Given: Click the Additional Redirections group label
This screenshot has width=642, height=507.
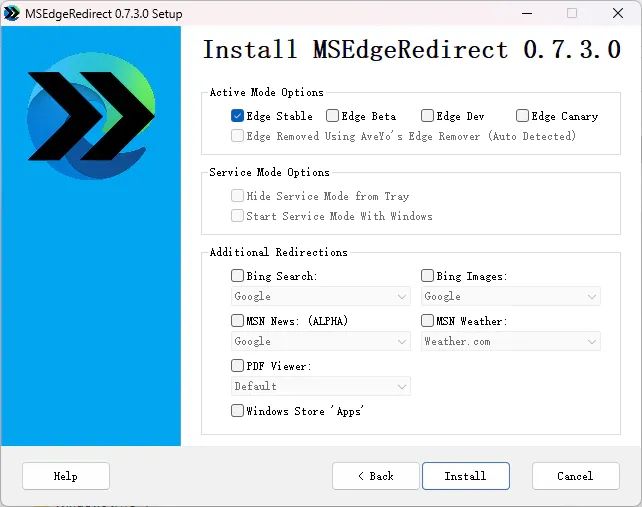Looking at the screenshot, I should [x=278, y=252].
